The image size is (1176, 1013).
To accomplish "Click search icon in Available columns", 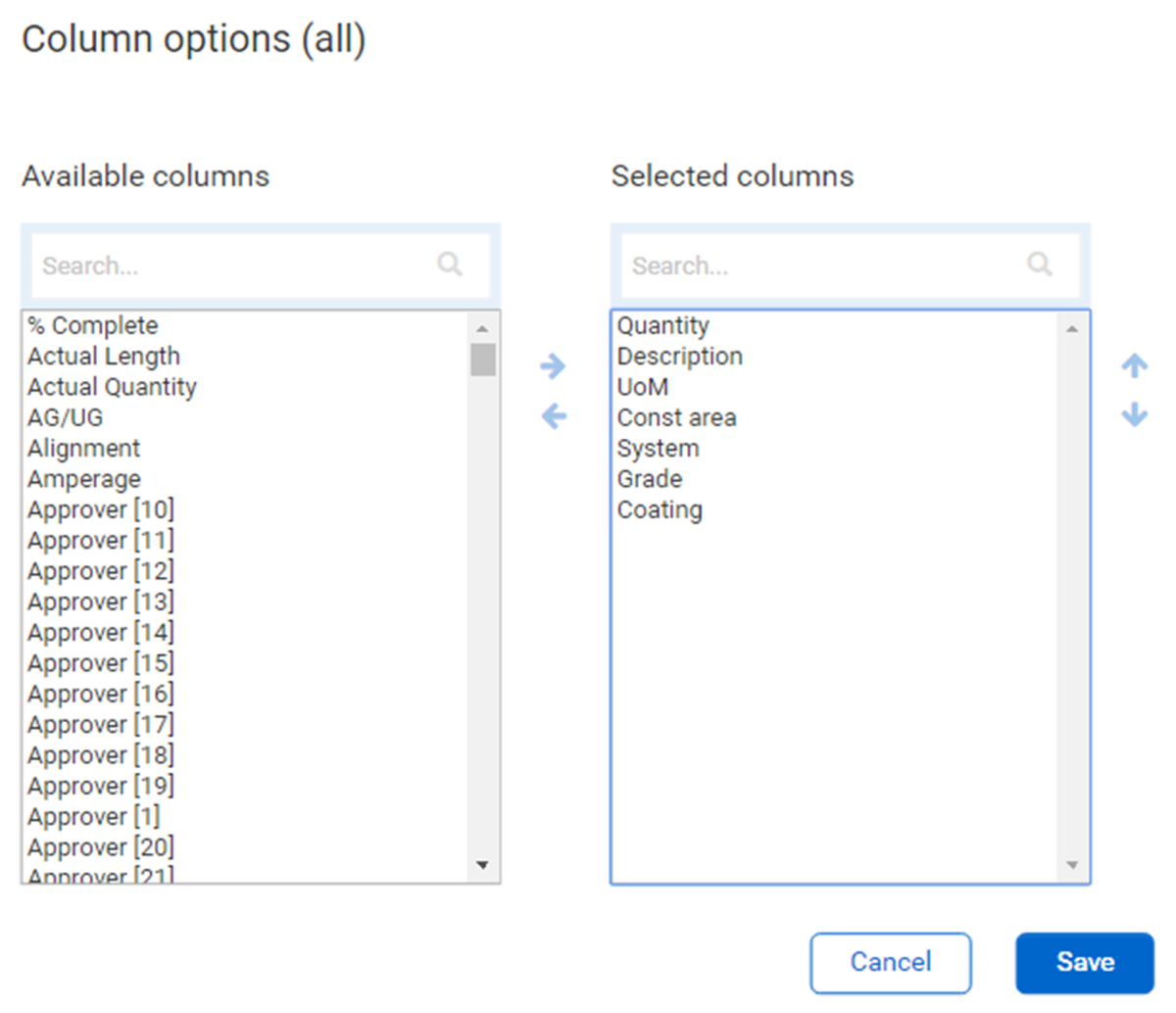I will (x=450, y=265).
